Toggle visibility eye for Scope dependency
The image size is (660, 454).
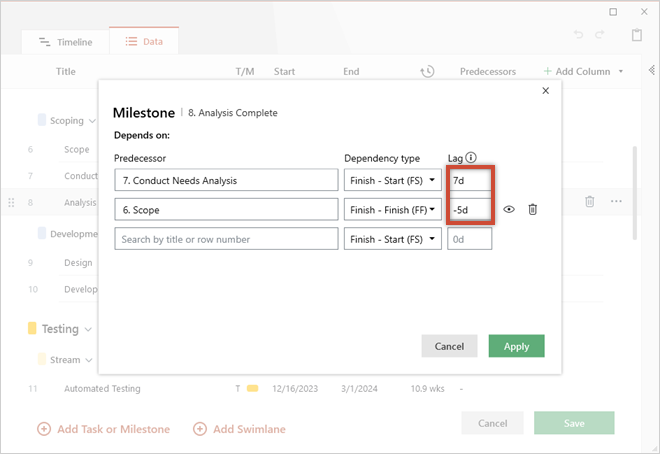[x=509, y=209]
